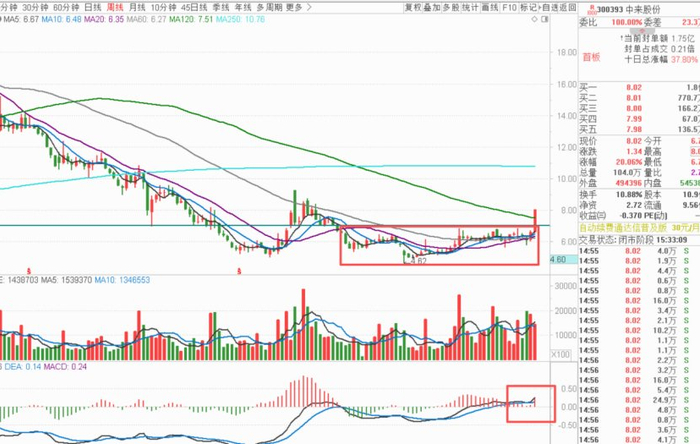700x444 pixels.
Task: Click the first red S marker below the chart
Action: pos(29,271)
